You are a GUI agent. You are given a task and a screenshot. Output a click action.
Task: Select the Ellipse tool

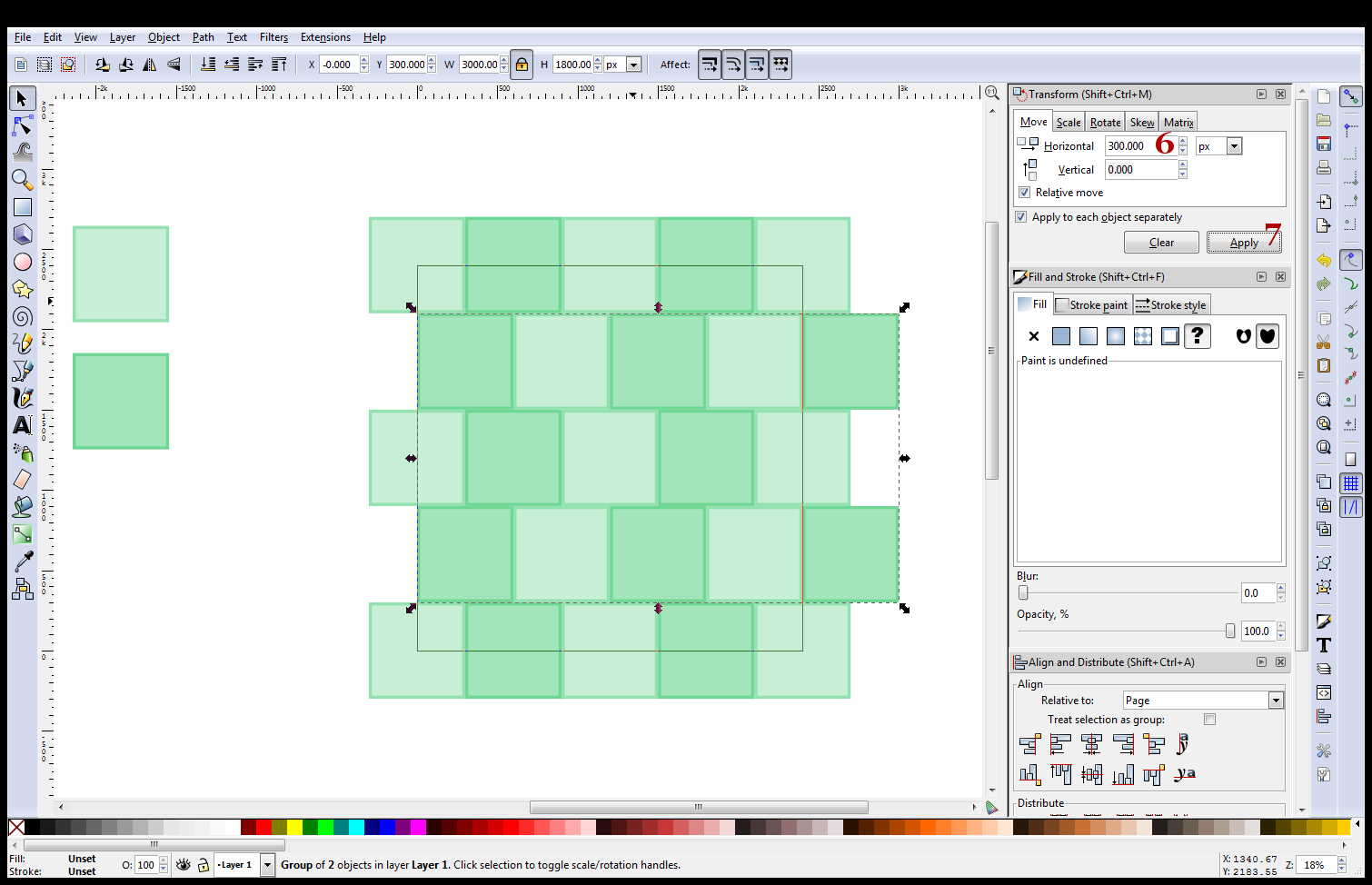click(23, 262)
